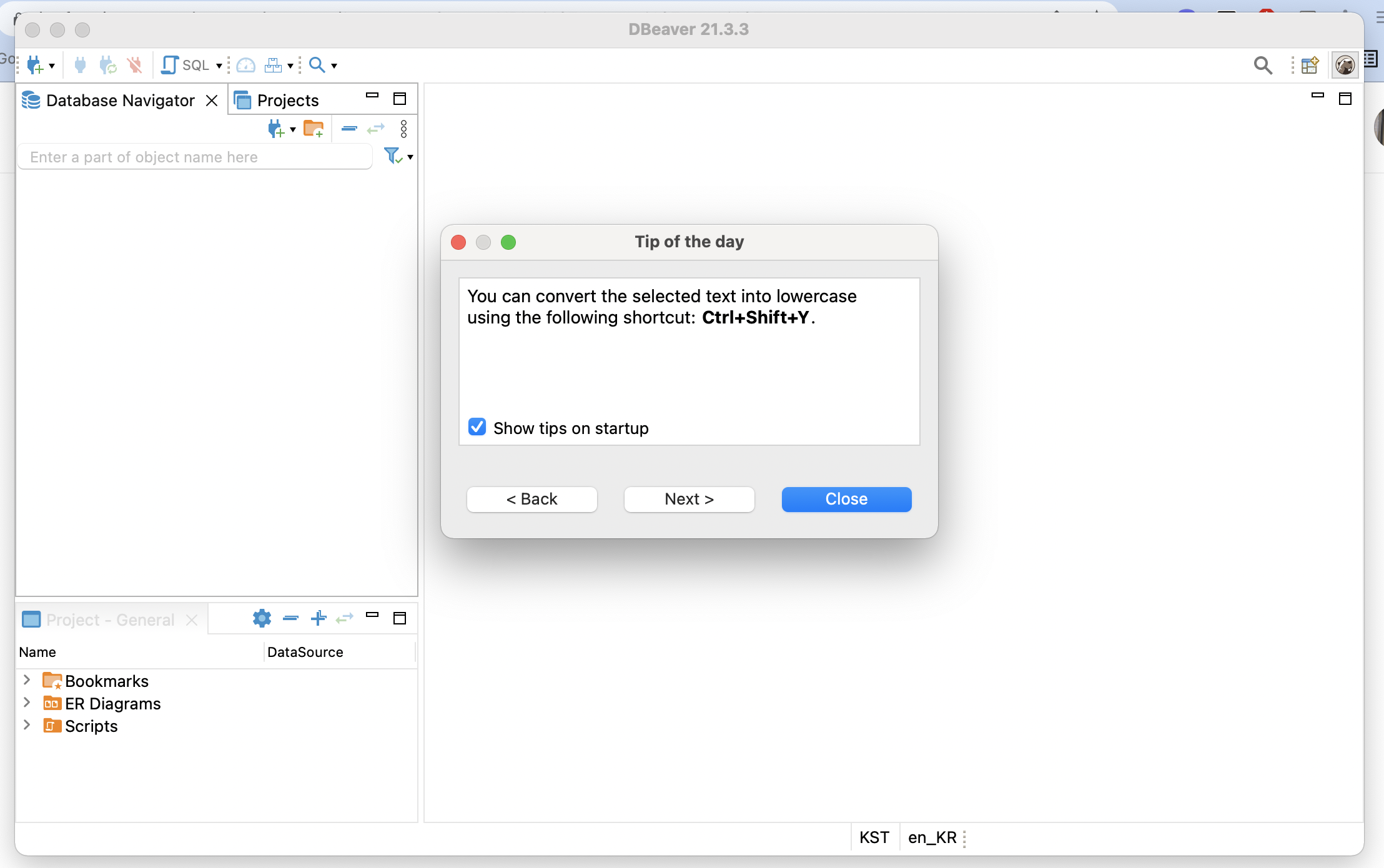This screenshot has width=1384, height=868.
Task: Click the project settings gear icon
Action: pyautogui.click(x=262, y=618)
